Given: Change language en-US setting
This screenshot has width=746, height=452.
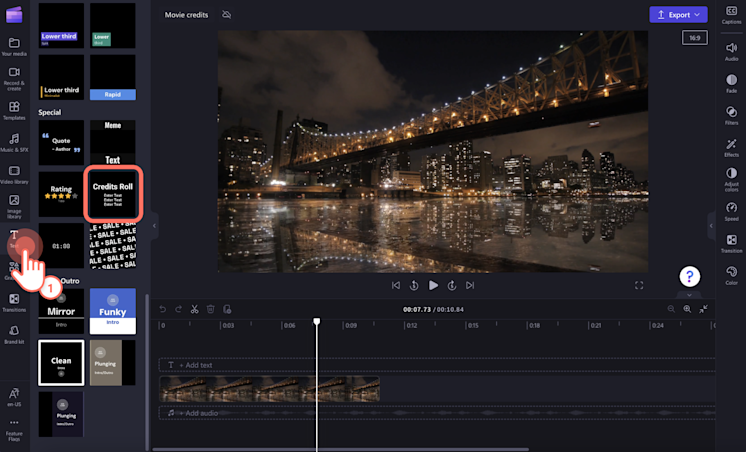Looking at the screenshot, I should pyautogui.click(x=14, y=397).
